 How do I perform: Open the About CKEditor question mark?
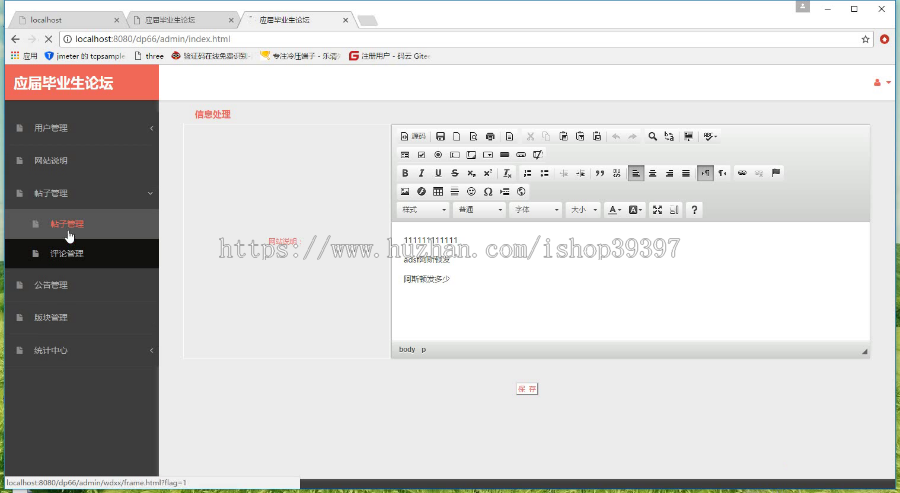[694, 210]
